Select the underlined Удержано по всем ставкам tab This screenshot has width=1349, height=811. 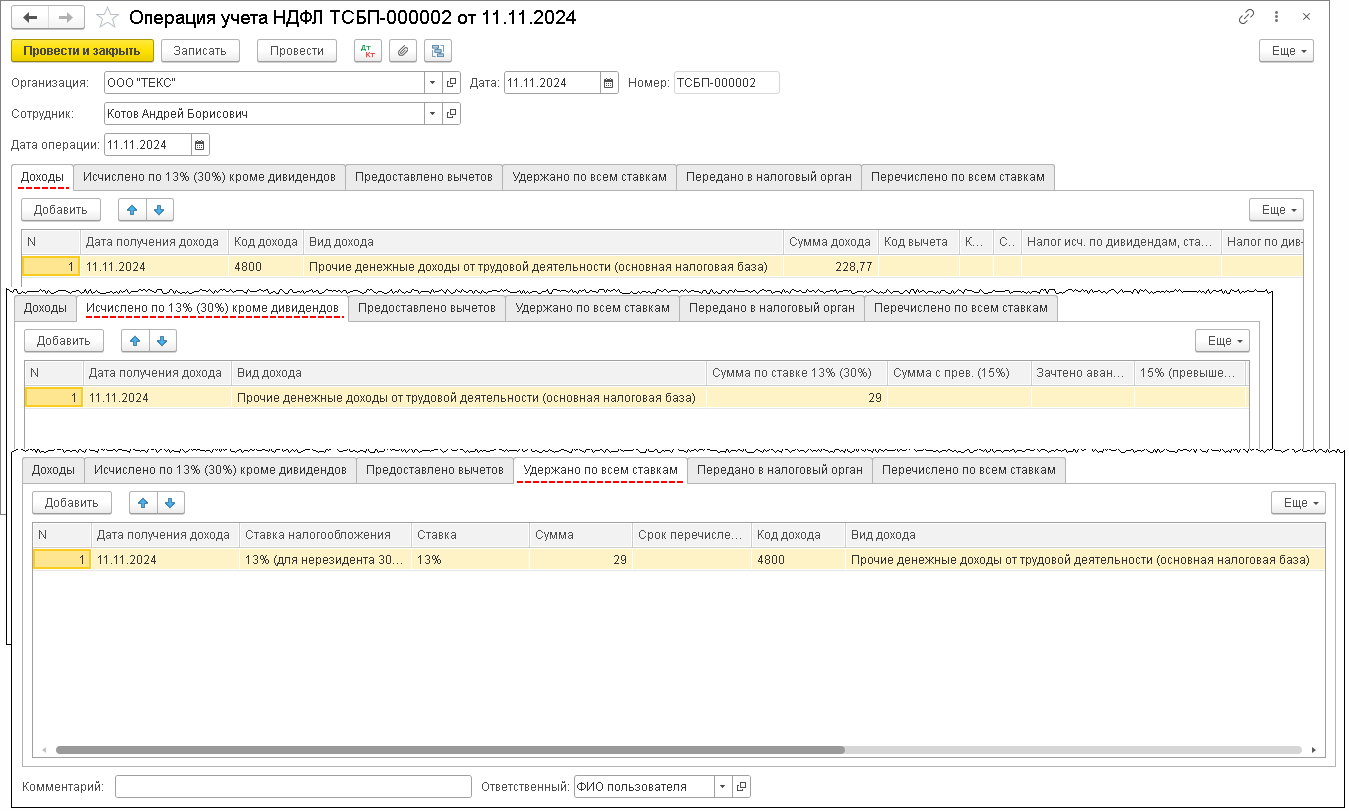pyautogui.click(x=600, y=470)
